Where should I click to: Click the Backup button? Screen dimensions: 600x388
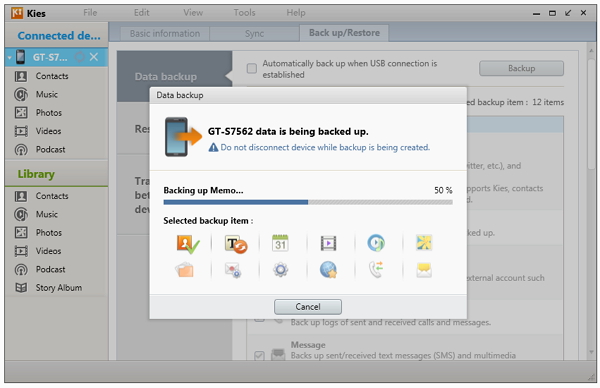[x=521, y=68]
